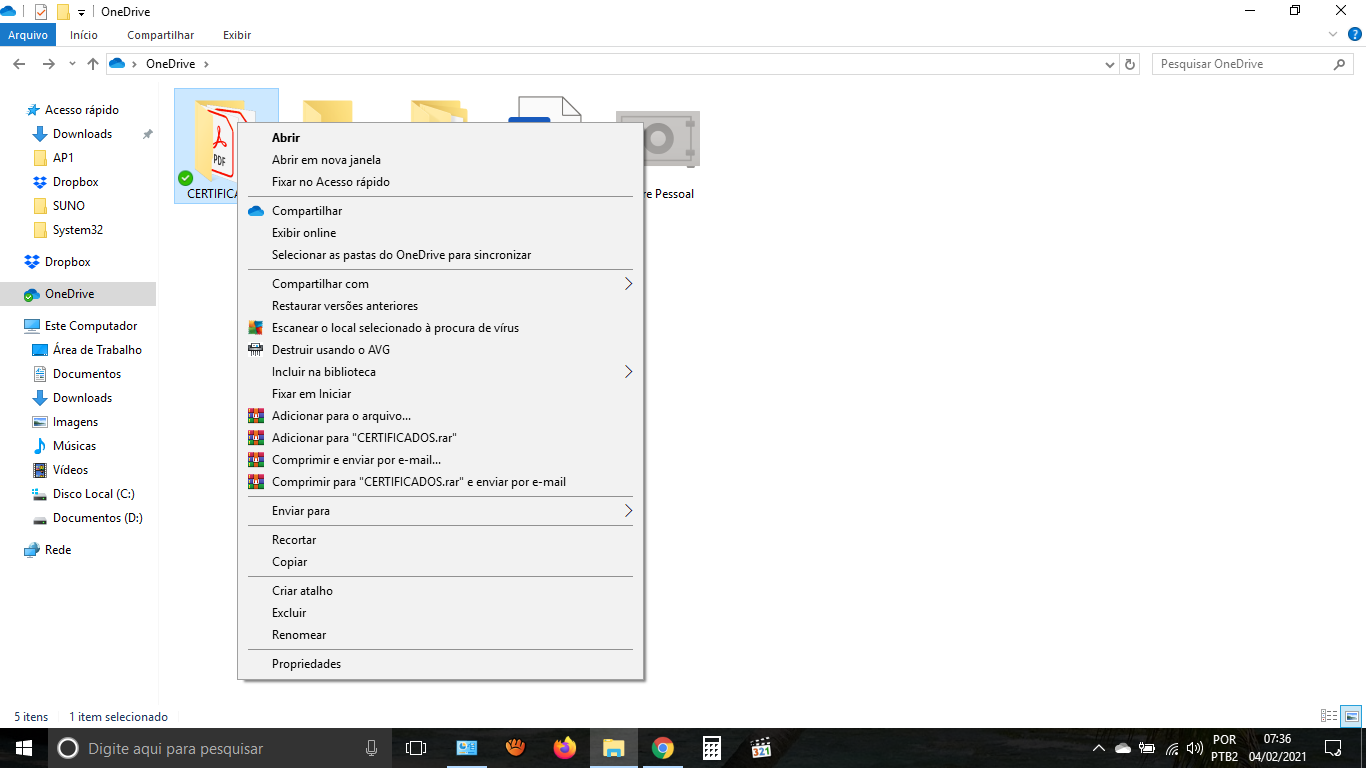
Task: Open the Exibir ribbon tab
Action: pyautogui.click(x=237, y=35)
